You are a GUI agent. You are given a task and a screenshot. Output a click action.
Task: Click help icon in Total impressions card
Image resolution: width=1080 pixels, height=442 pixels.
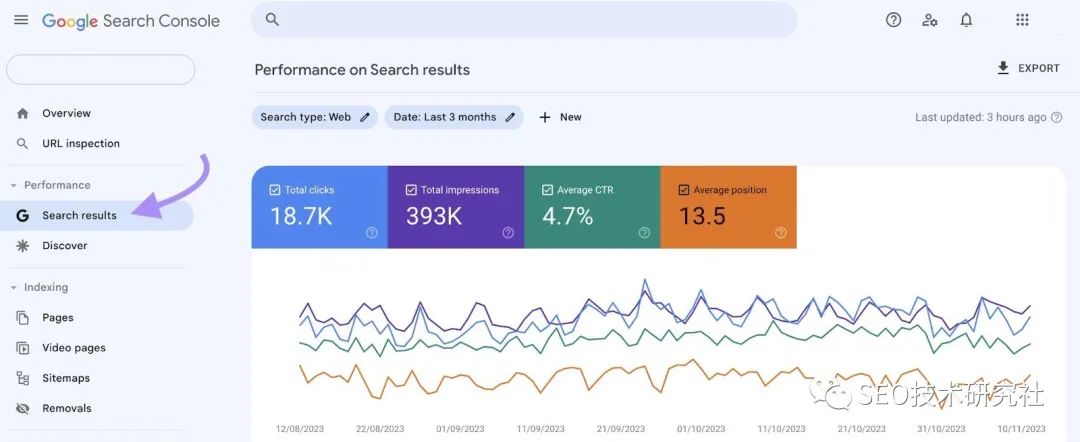pos(508,233)
